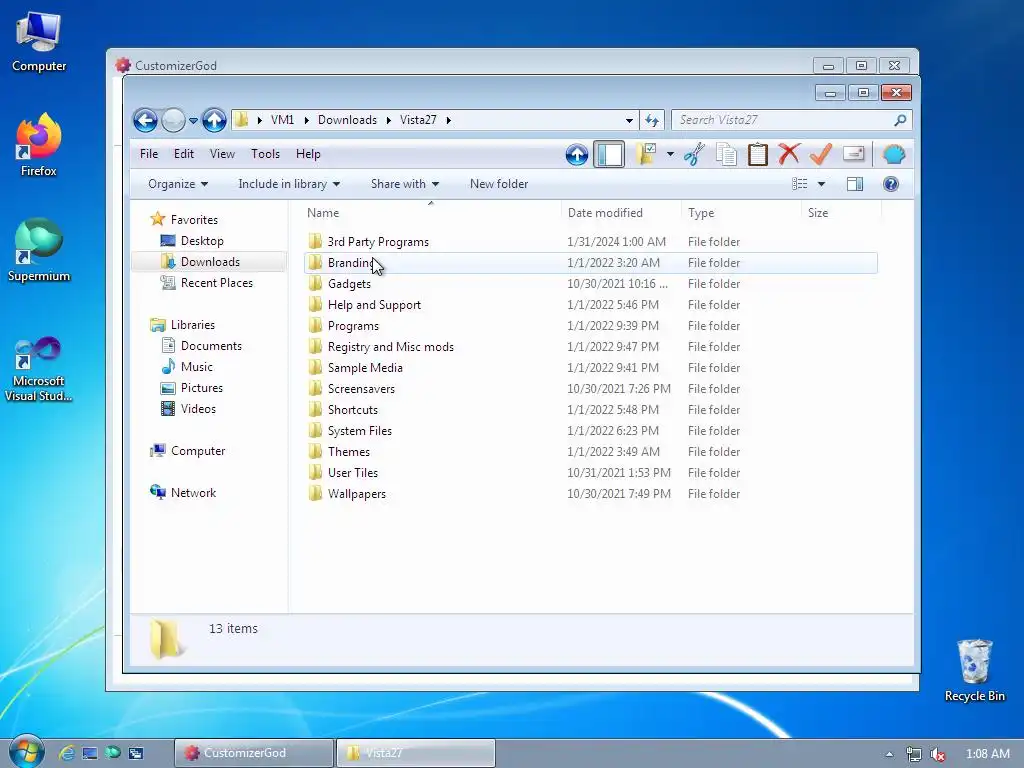
Task: Select the 3rd Party Programs folder
Action: click(x=590, y=242)
